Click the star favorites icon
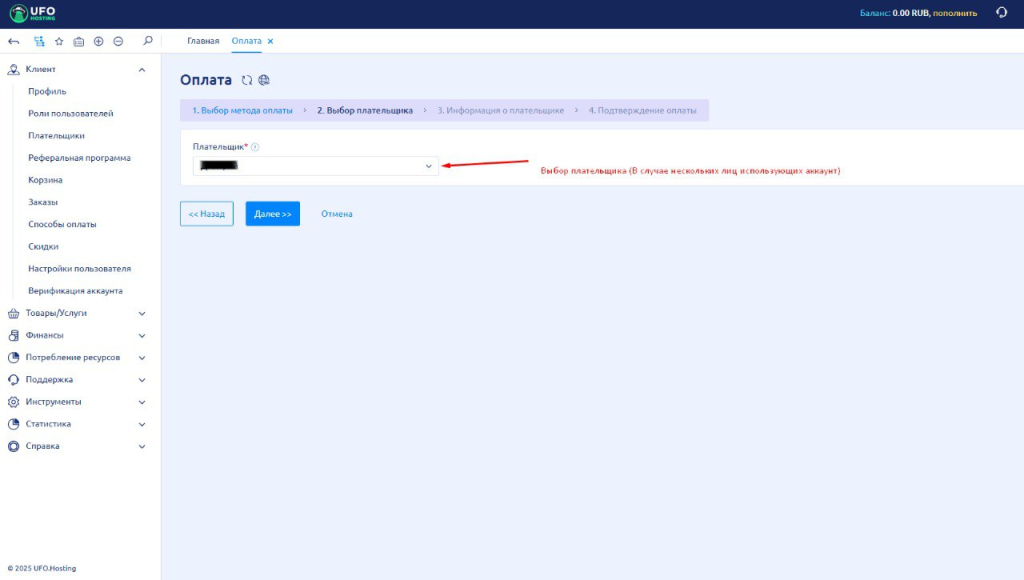Viewport: 1024px width, 580px height. pos(59,41)
